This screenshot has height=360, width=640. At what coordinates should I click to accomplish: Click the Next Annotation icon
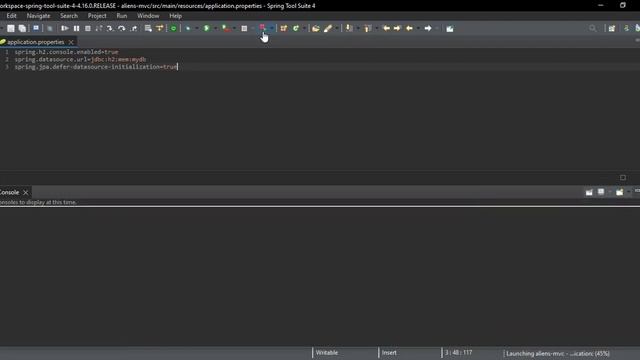coord(349,28)
